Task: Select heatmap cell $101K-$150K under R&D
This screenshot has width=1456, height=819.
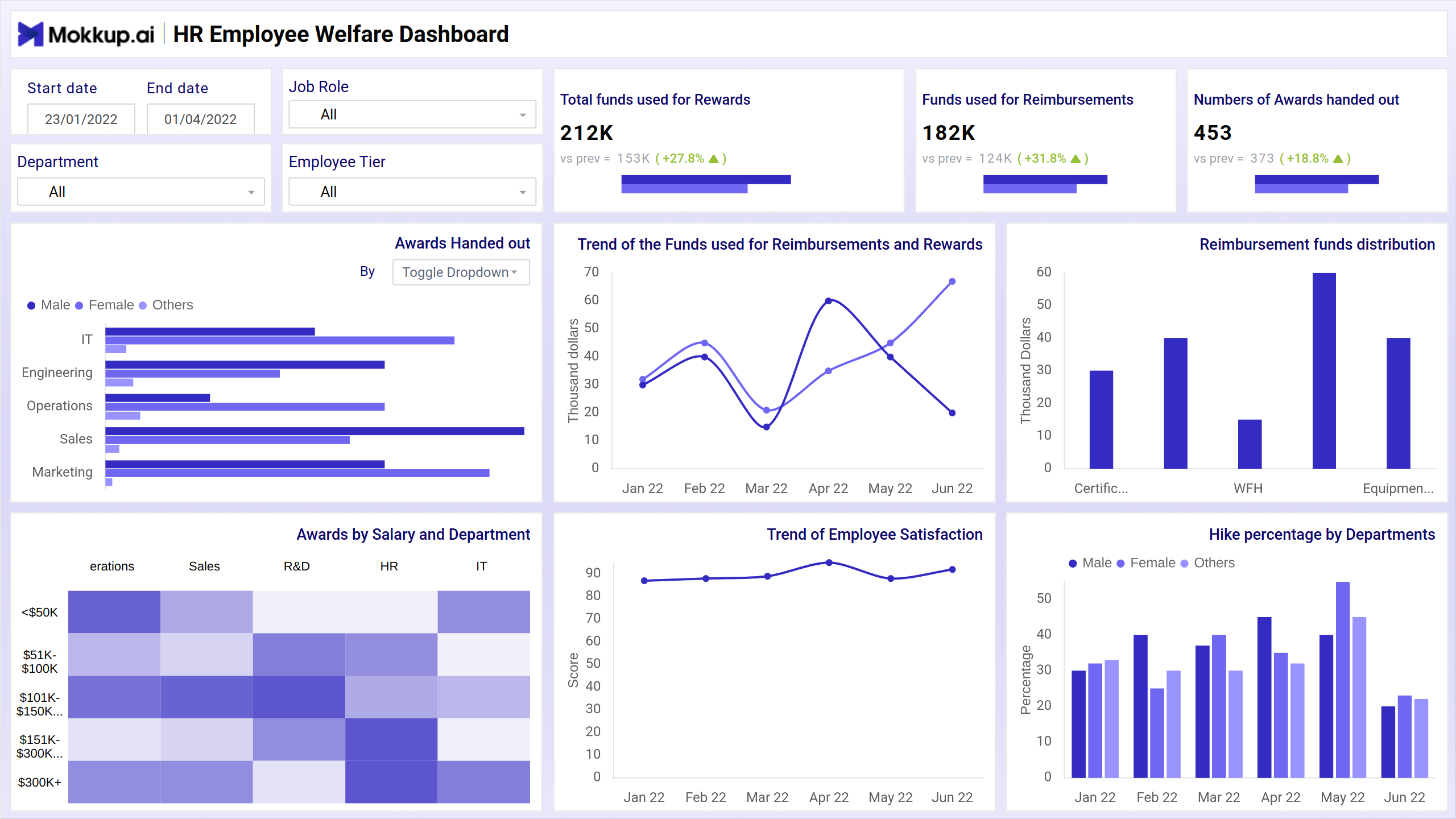Action: point(299,697)
